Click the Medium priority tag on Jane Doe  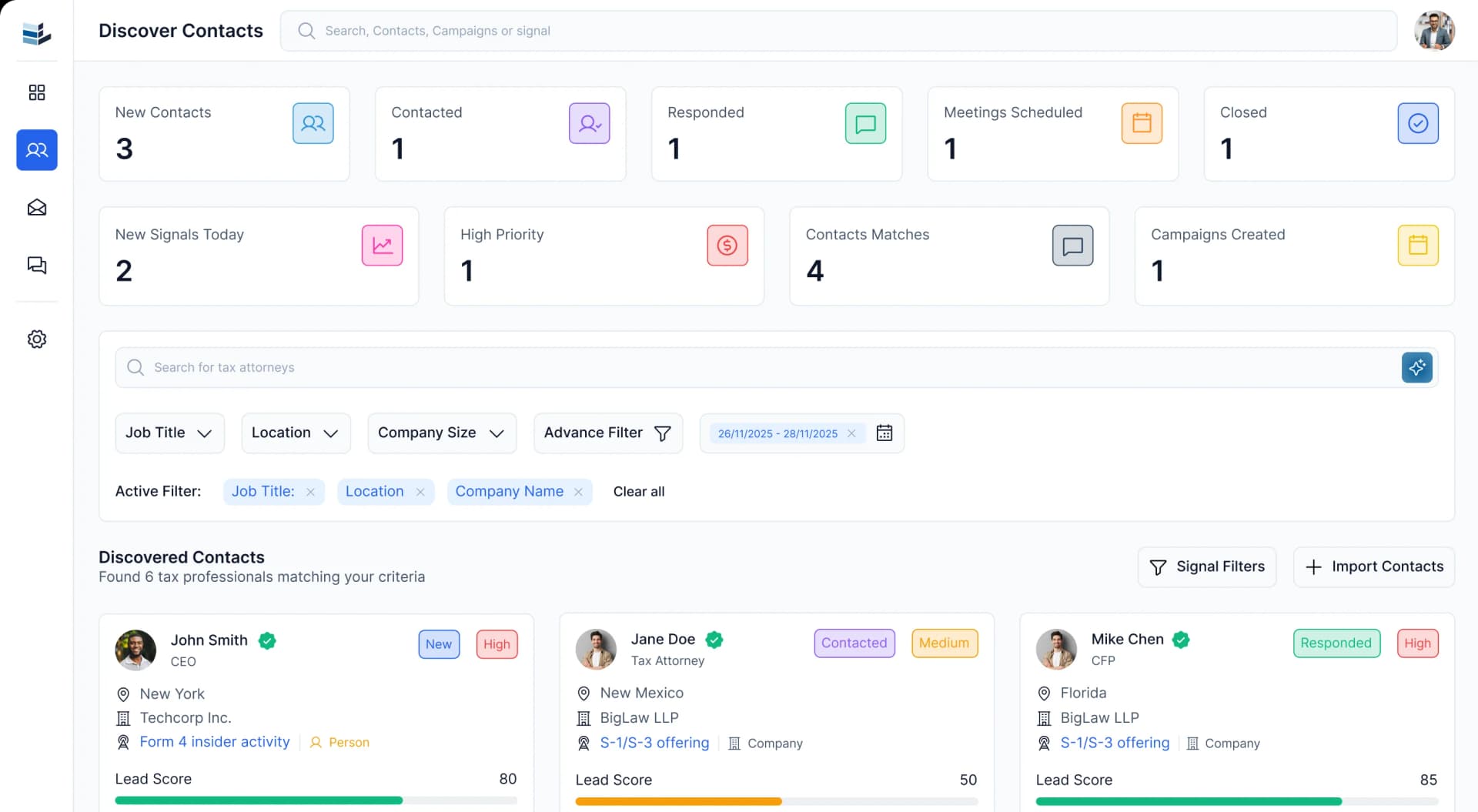click(945, 643)
